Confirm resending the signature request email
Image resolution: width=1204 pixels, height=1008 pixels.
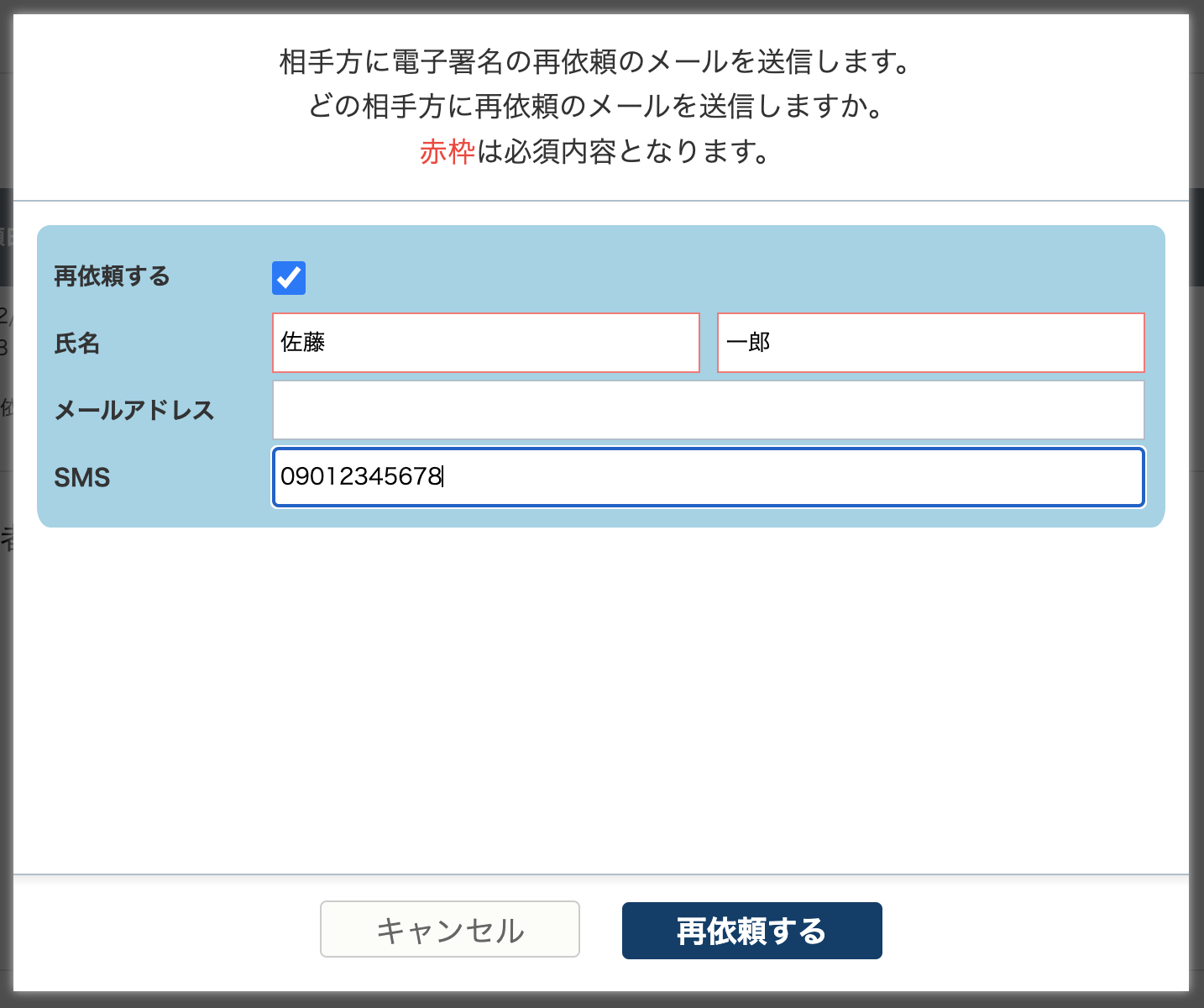pyautogui.click(x=751, y=931)
